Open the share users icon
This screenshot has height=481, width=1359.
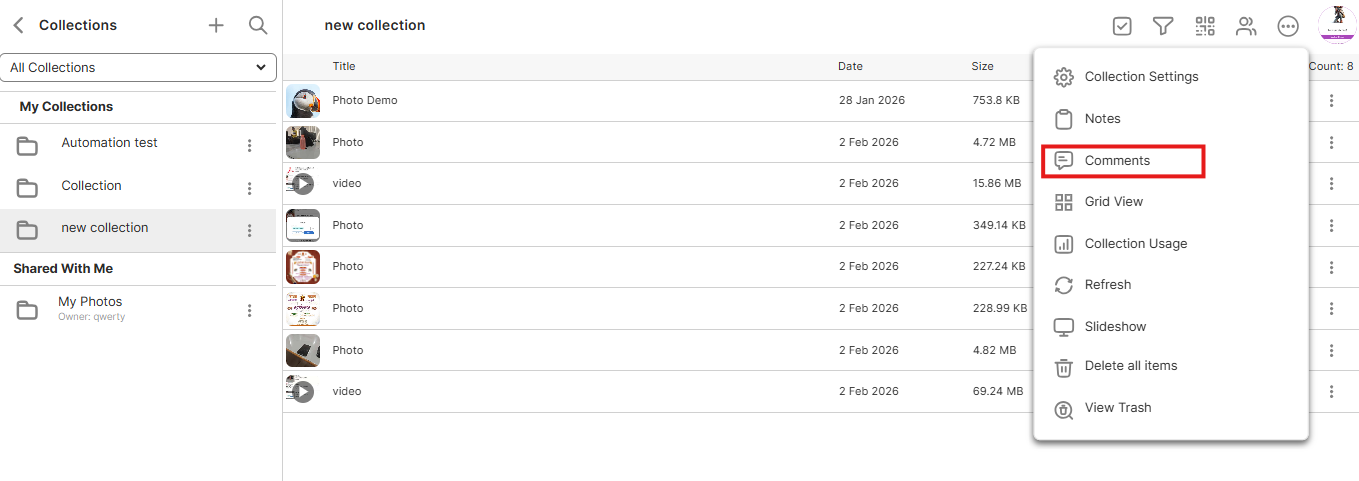click(x=1246, y=26)
